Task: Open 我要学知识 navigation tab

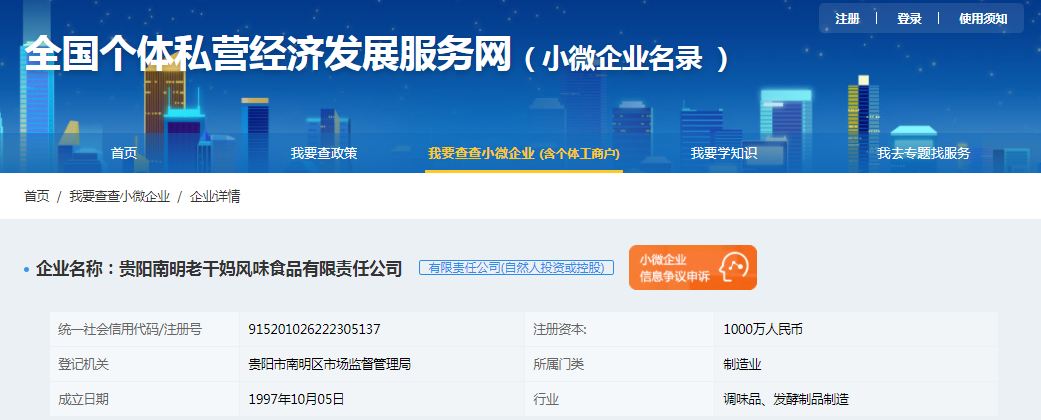Action: coord(724,153)
